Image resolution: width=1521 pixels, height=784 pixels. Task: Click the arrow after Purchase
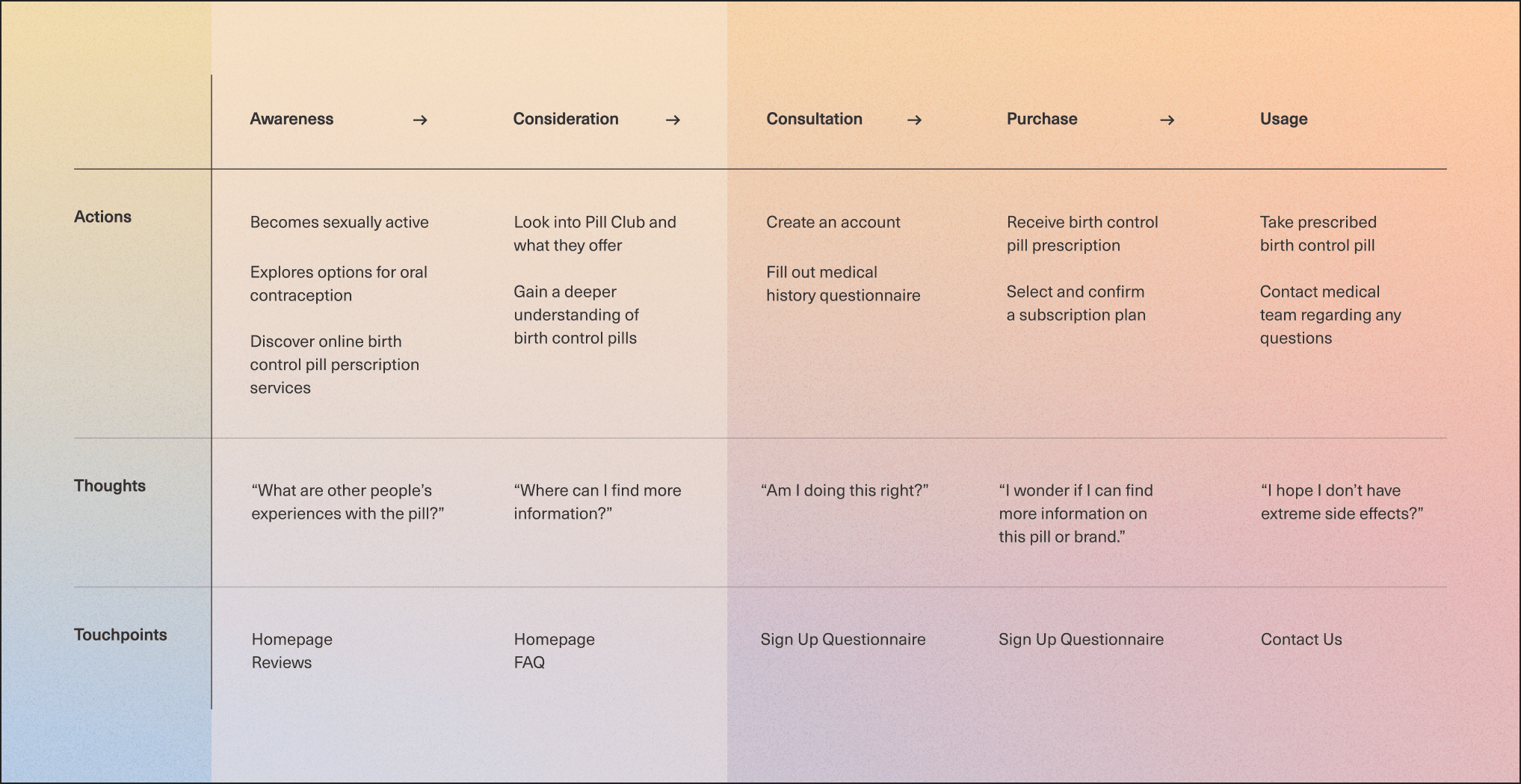(1167, 120)
